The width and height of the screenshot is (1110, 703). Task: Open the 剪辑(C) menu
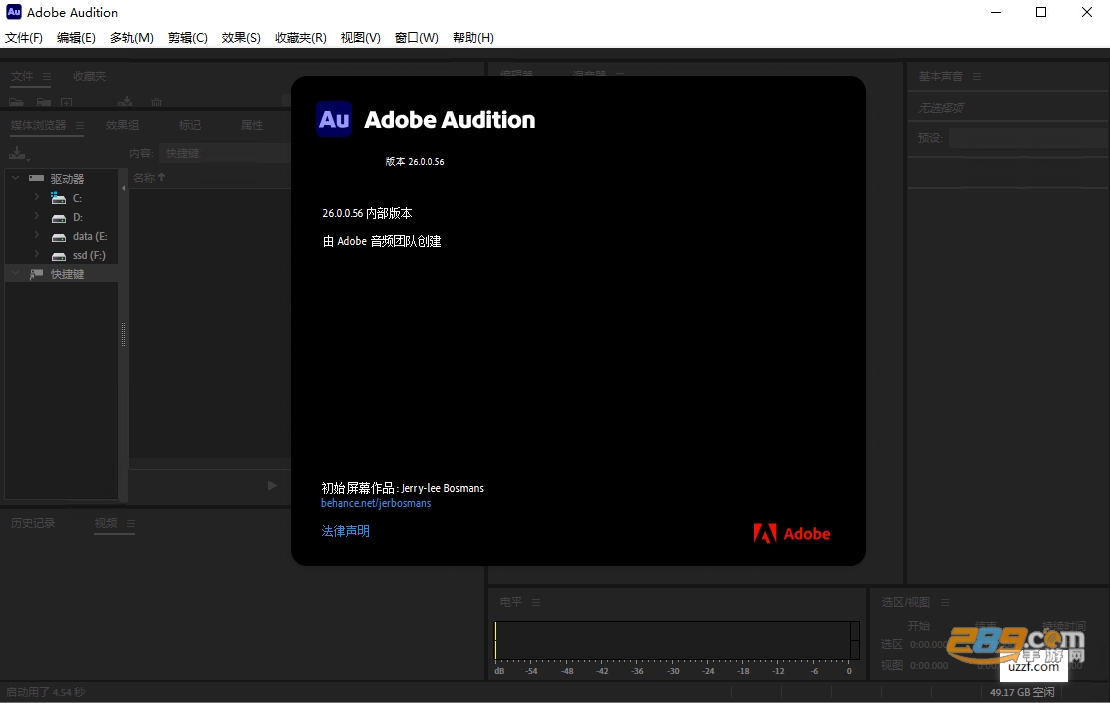(x=188, y=38)
